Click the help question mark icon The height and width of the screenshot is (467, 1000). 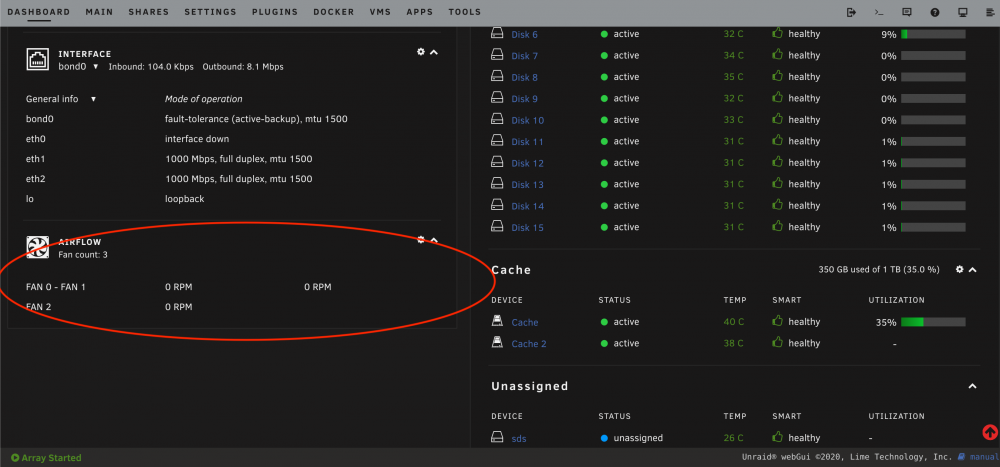pyautogui.click(x=935, y=12)
